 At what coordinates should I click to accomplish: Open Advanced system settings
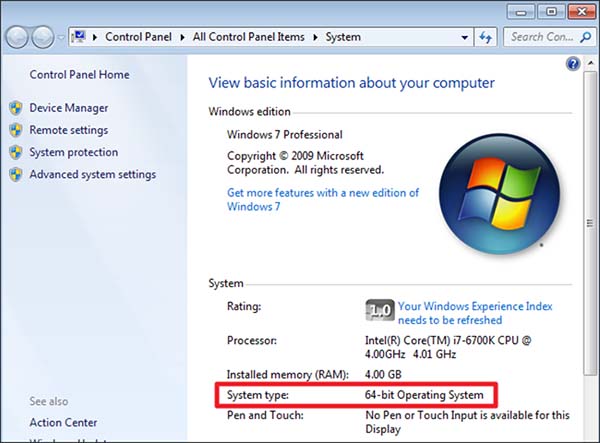pos(92,175)
